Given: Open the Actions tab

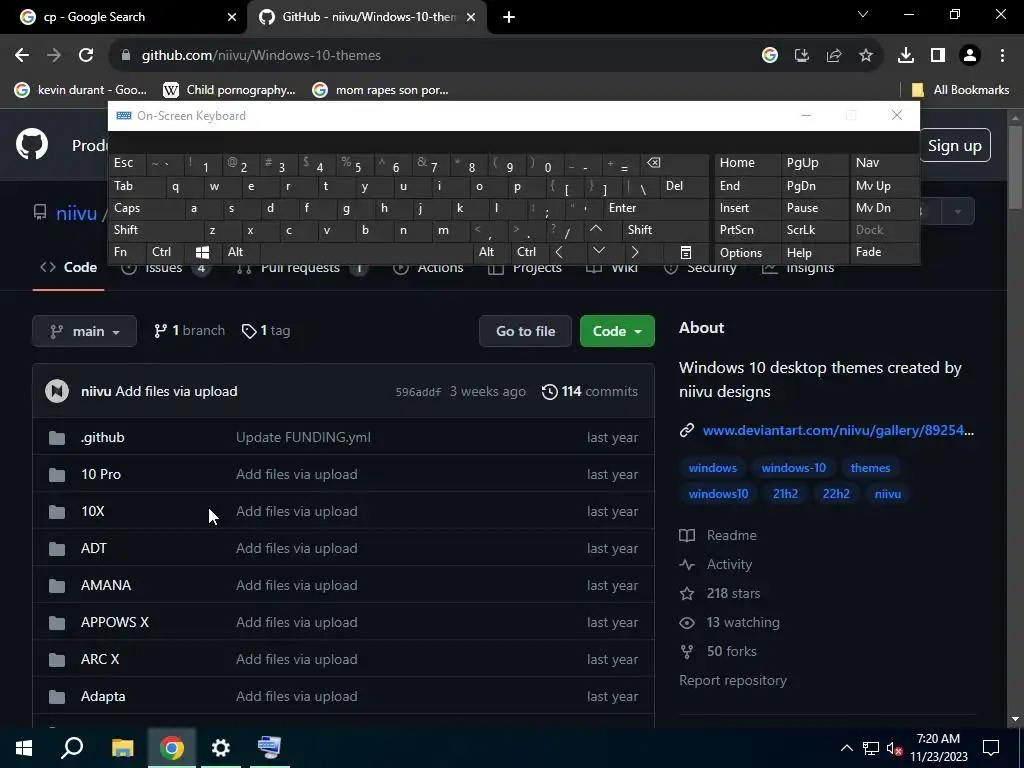Looking at the screenshot, I should [x=428, y=267].
